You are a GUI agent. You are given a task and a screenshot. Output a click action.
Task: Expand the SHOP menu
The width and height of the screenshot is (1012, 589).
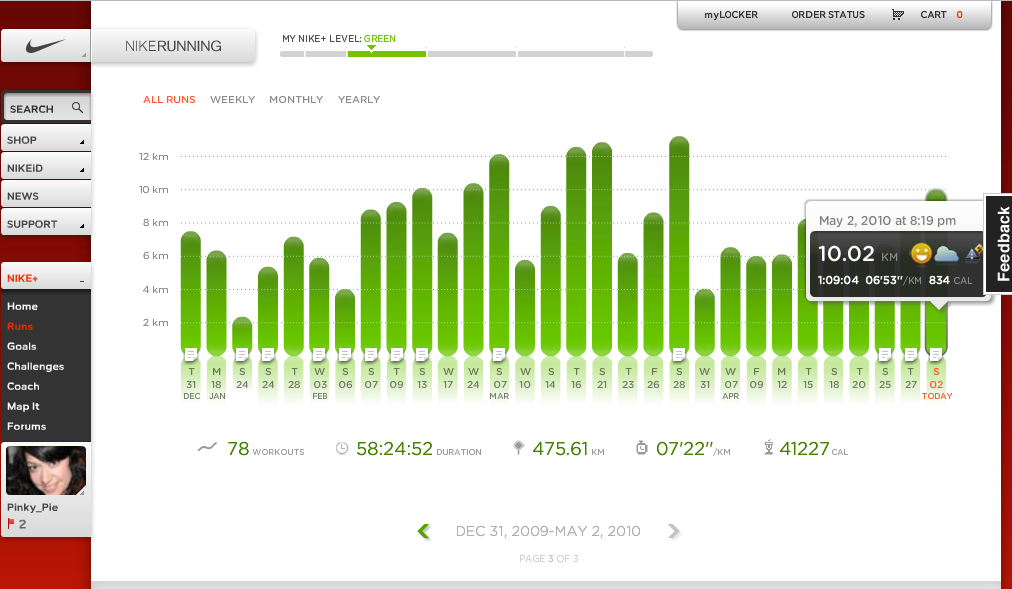pos(45,139)
